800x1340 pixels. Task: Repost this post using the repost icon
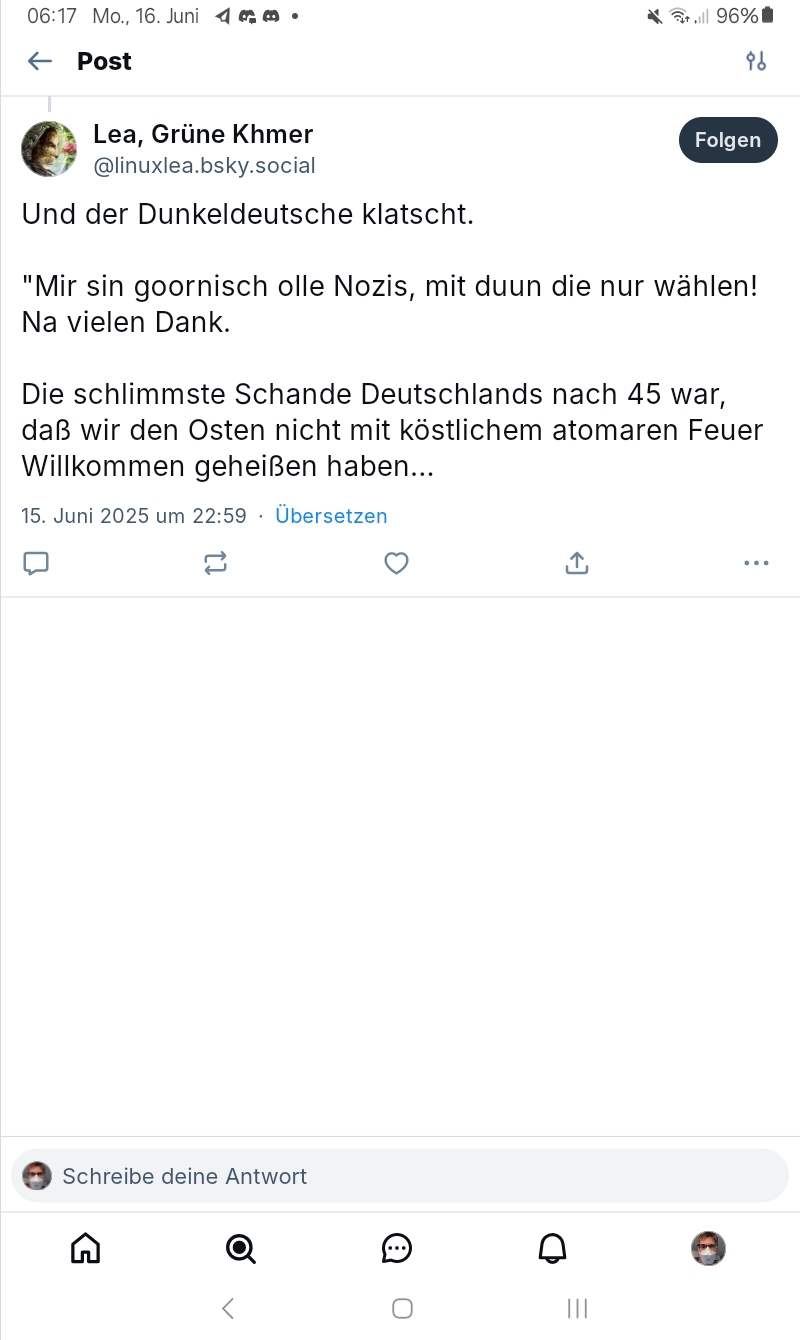[x=216, y=563]
